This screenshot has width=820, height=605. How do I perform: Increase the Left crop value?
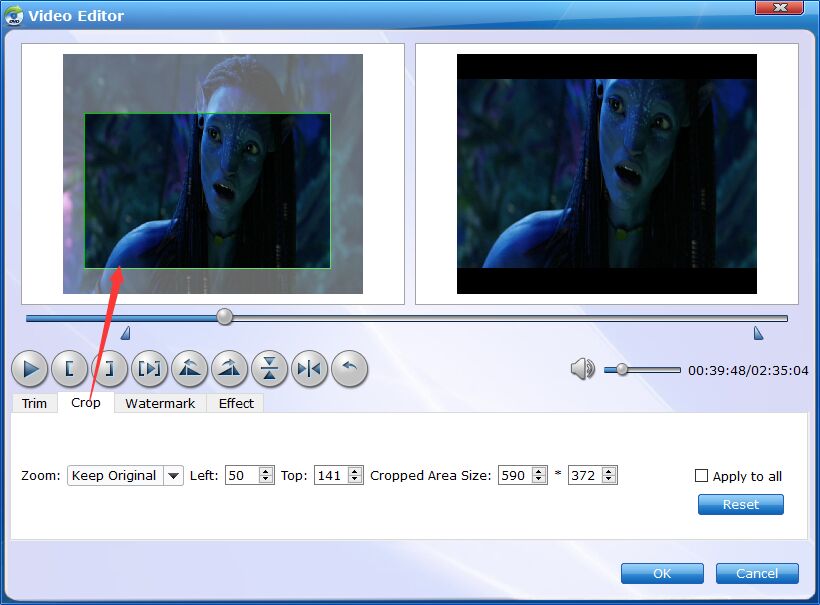coord(266,472)
